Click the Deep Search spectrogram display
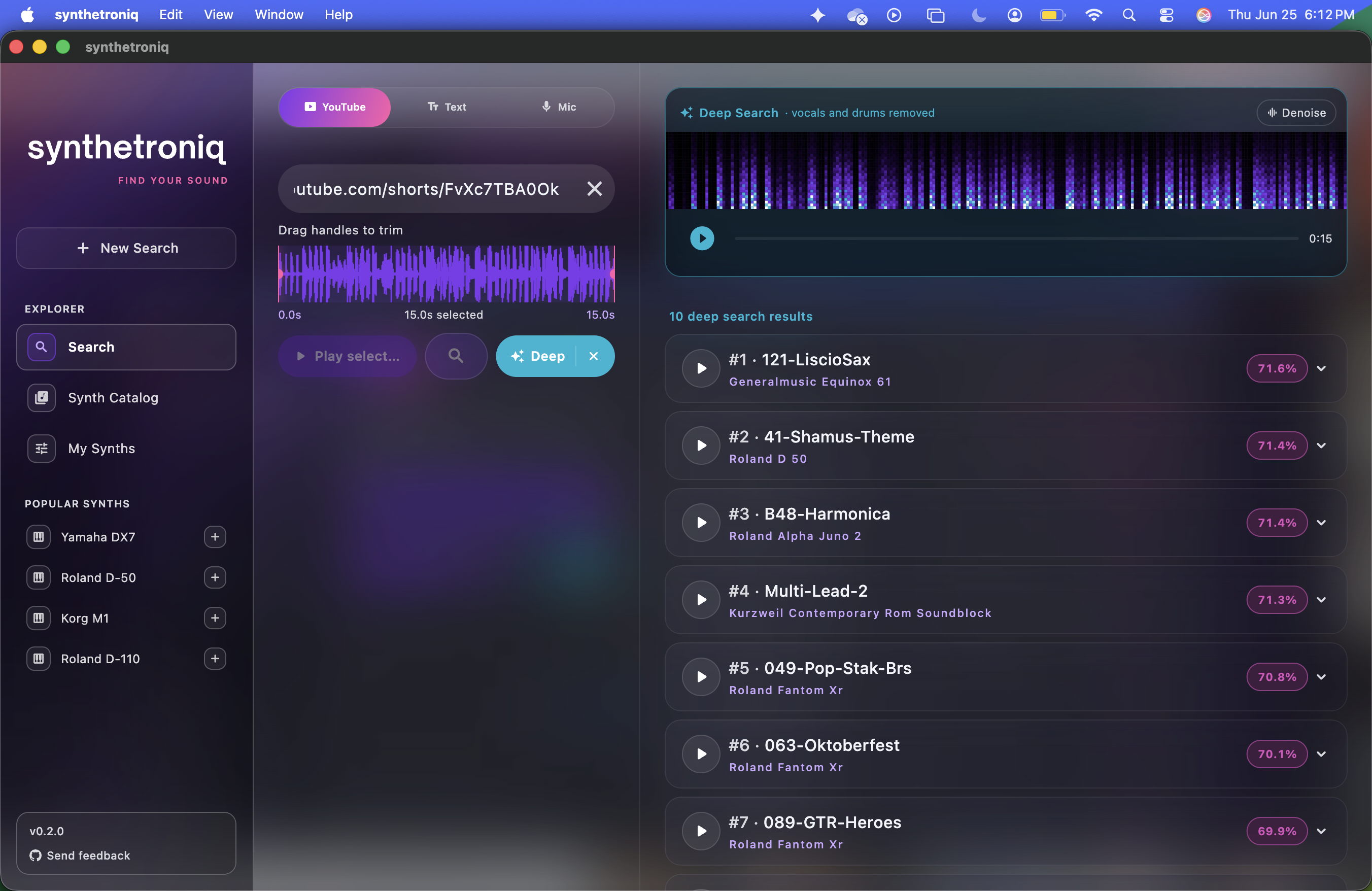Image resolution: width=1372 pixels, height=891 pixels. [1006, 170]
